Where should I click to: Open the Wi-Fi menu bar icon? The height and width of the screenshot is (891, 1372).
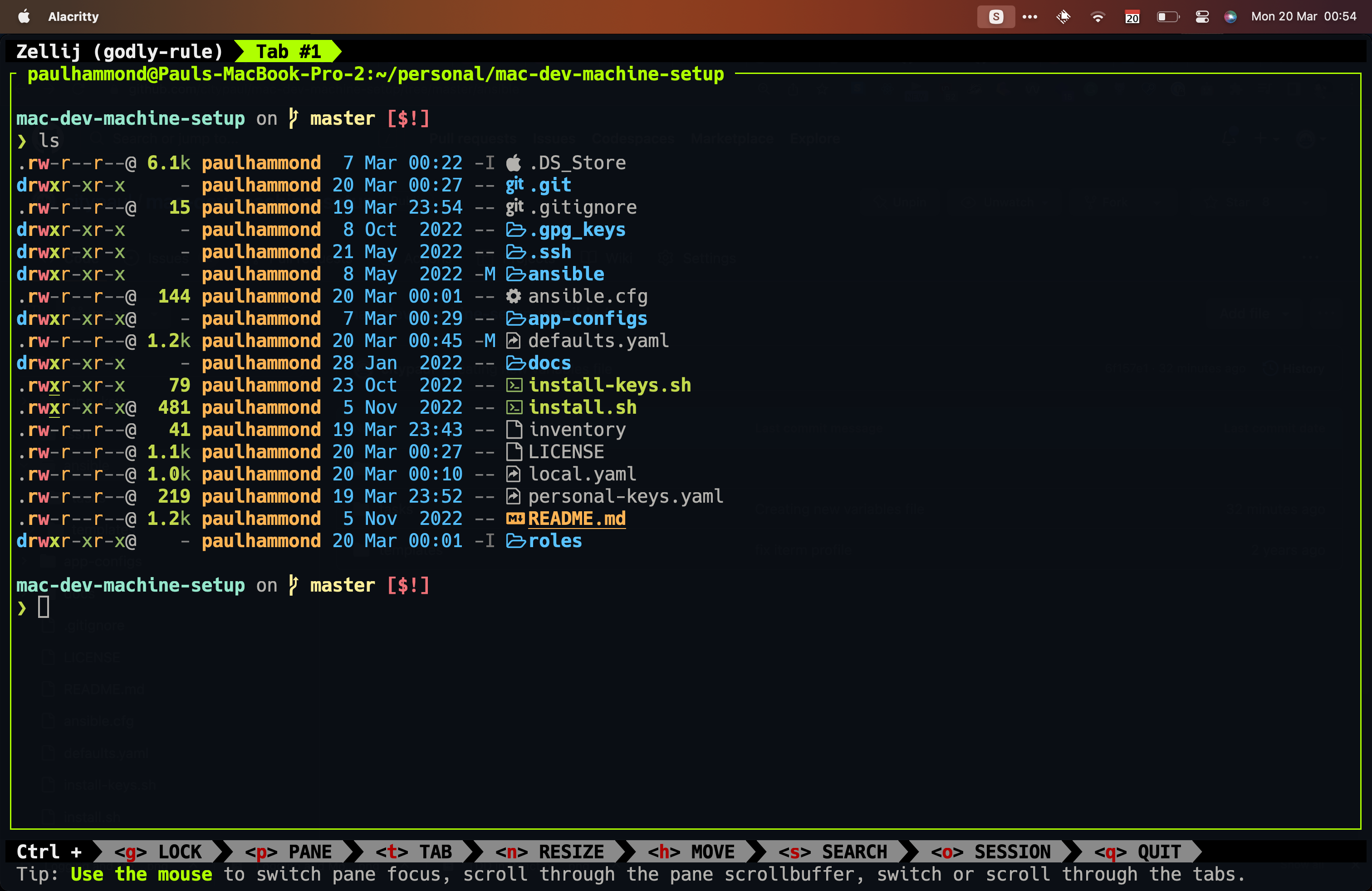1098,17
